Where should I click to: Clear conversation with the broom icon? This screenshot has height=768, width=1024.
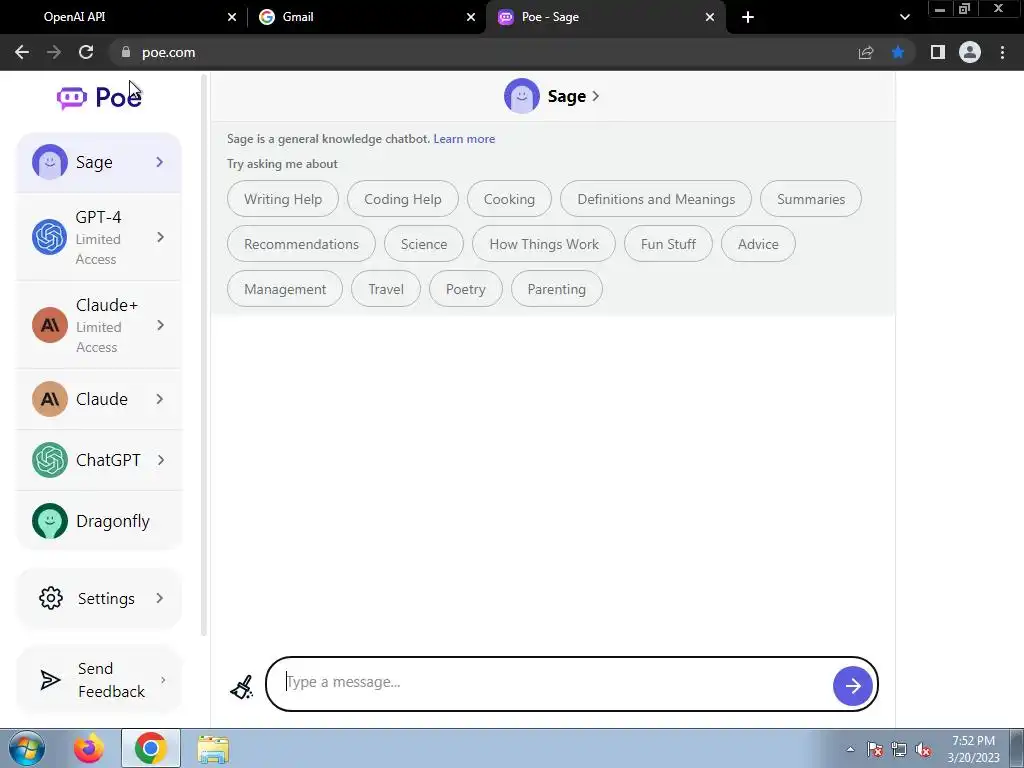[x=242, y=687]
